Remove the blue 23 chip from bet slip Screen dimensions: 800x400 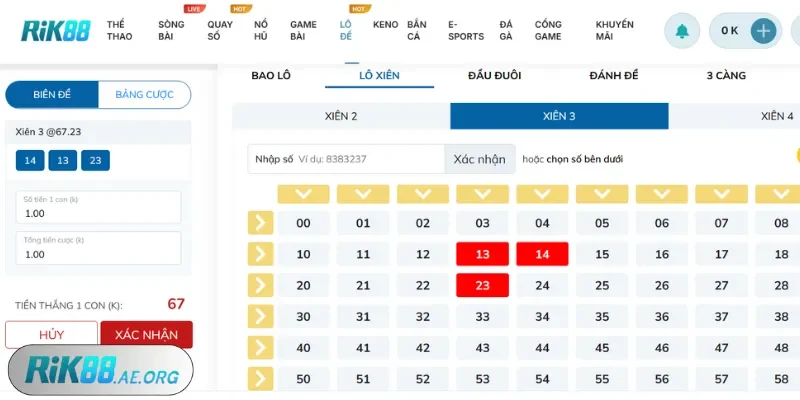coord(95,160)
